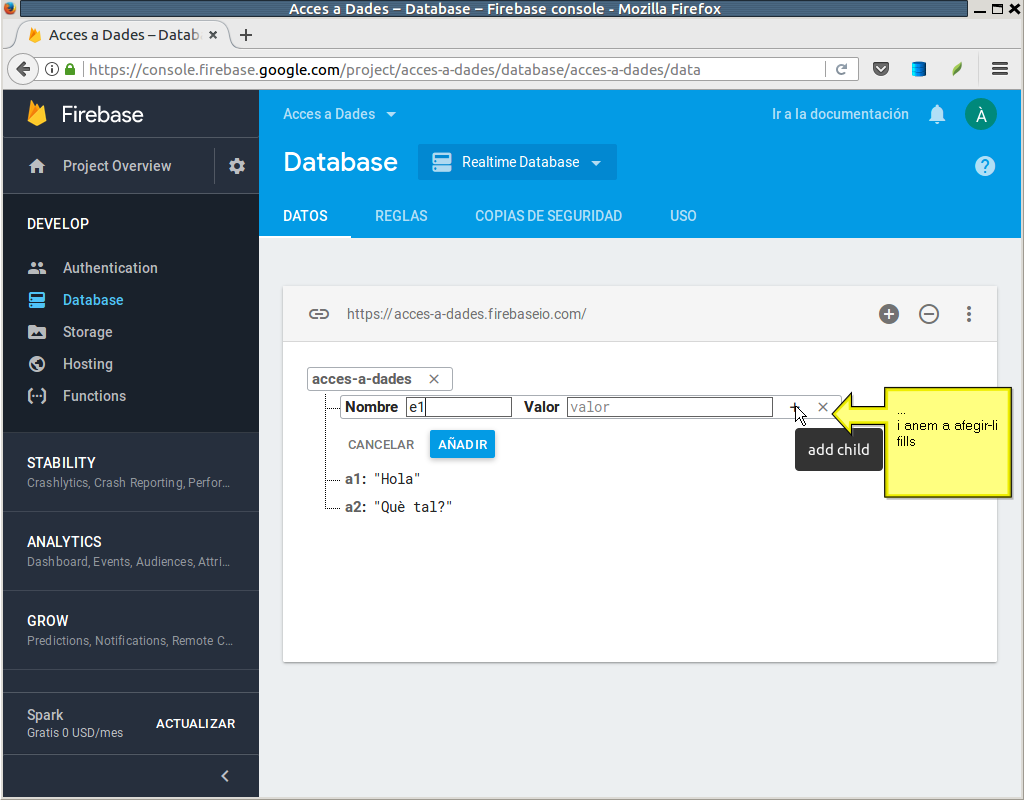Open a new browser tab
Viewport: 1024px width, 800px height.
pyautogui.click(x=246, y=35)
